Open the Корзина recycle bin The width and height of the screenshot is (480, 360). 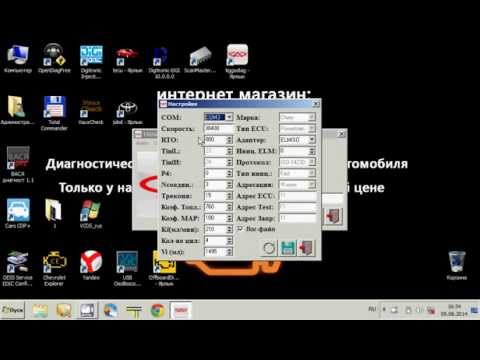coord(456,265)
